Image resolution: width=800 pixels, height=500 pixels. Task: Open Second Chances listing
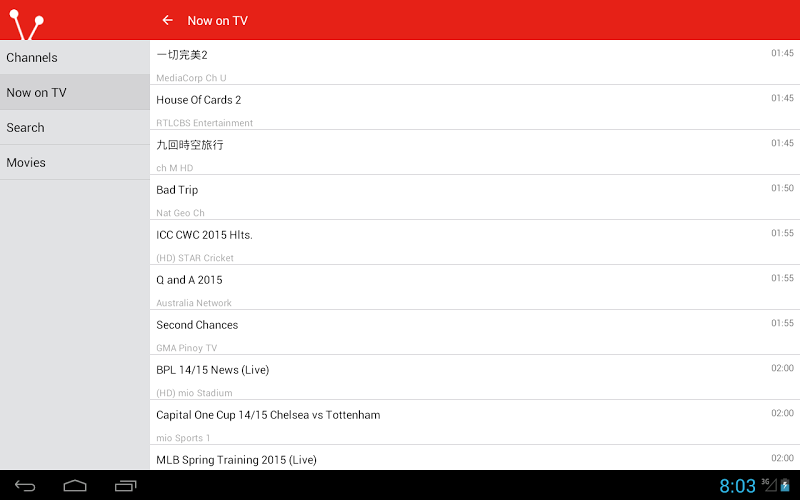pos(475,332)
